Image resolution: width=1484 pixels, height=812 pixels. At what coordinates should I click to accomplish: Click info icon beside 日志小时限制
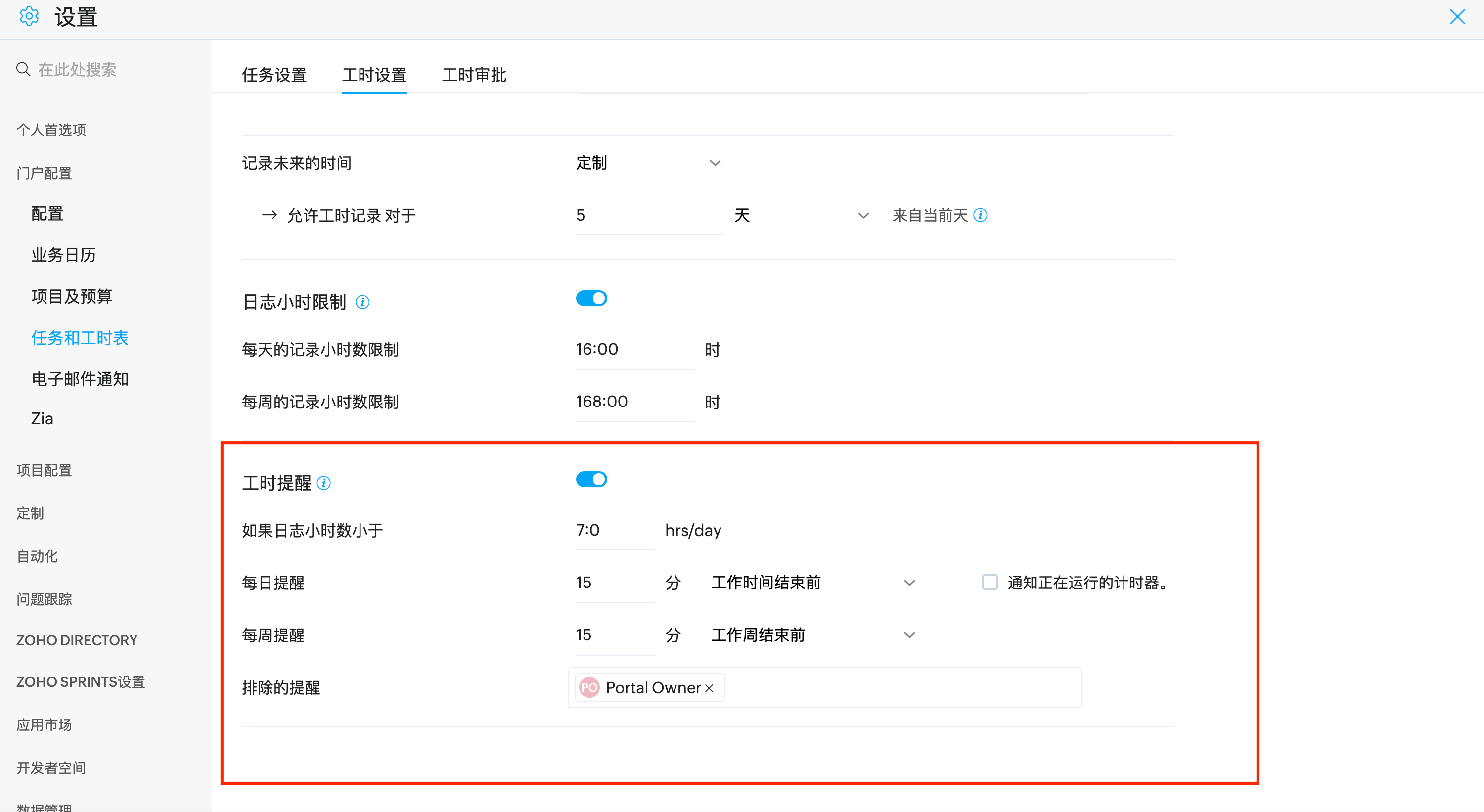pos(362,302)
